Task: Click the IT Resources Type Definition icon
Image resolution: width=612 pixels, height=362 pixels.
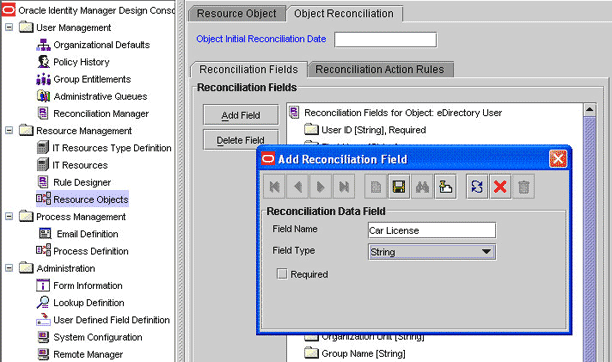Action: [43, 148]
